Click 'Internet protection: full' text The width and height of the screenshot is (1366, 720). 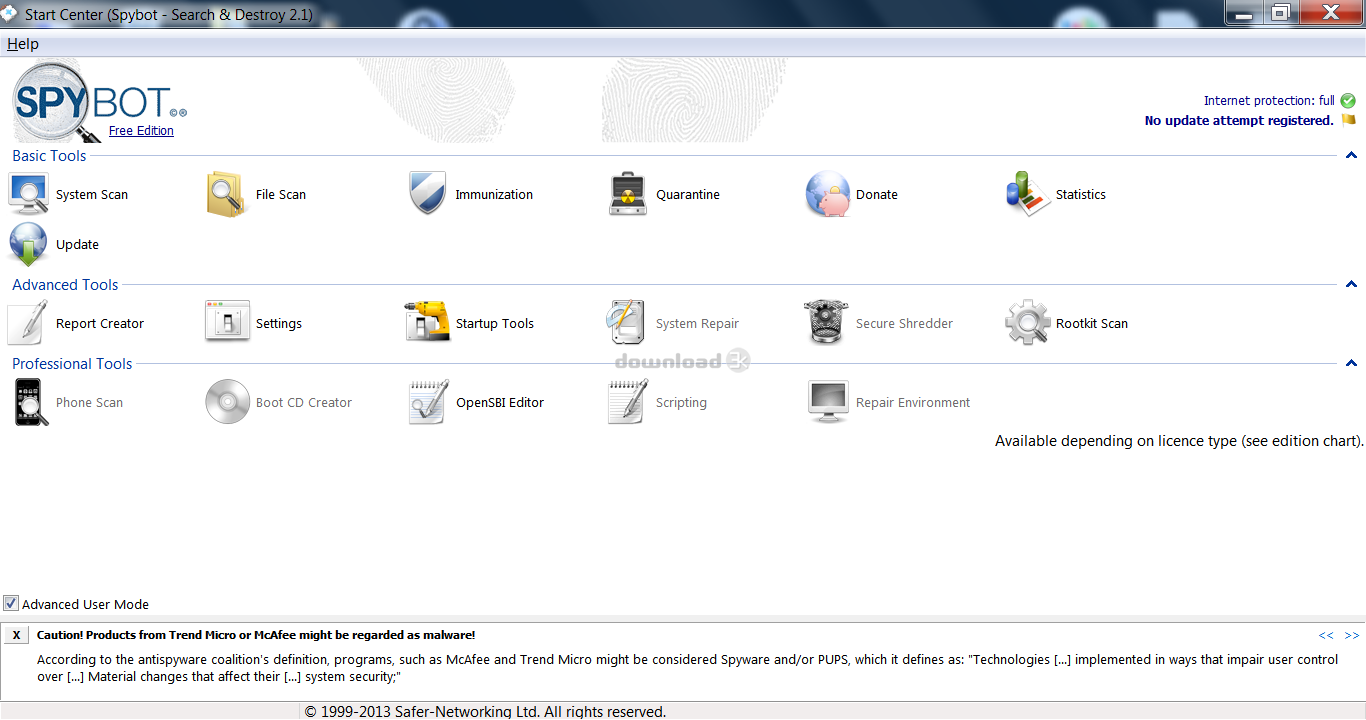click(x=1269, y=101)
